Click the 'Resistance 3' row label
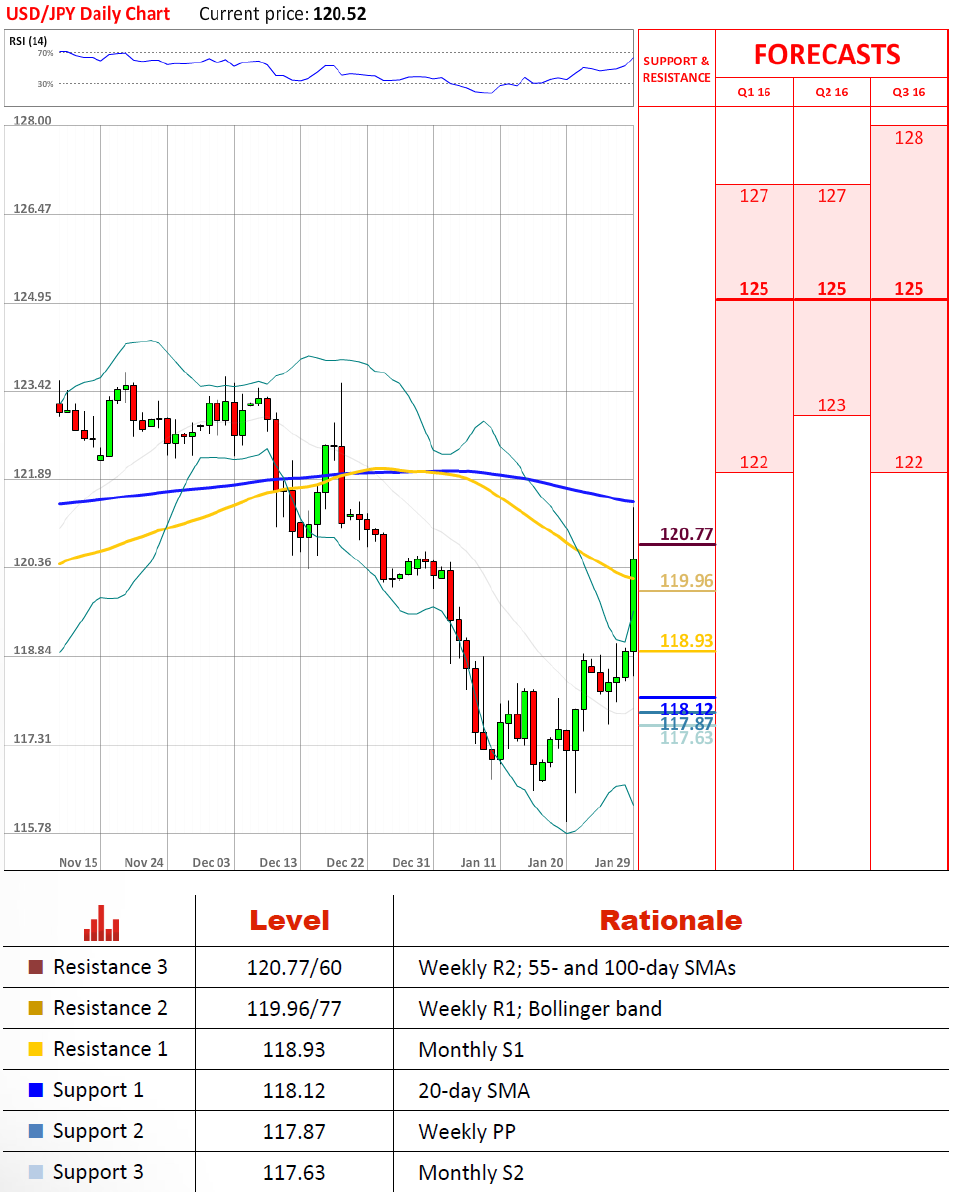 point(110,967)
